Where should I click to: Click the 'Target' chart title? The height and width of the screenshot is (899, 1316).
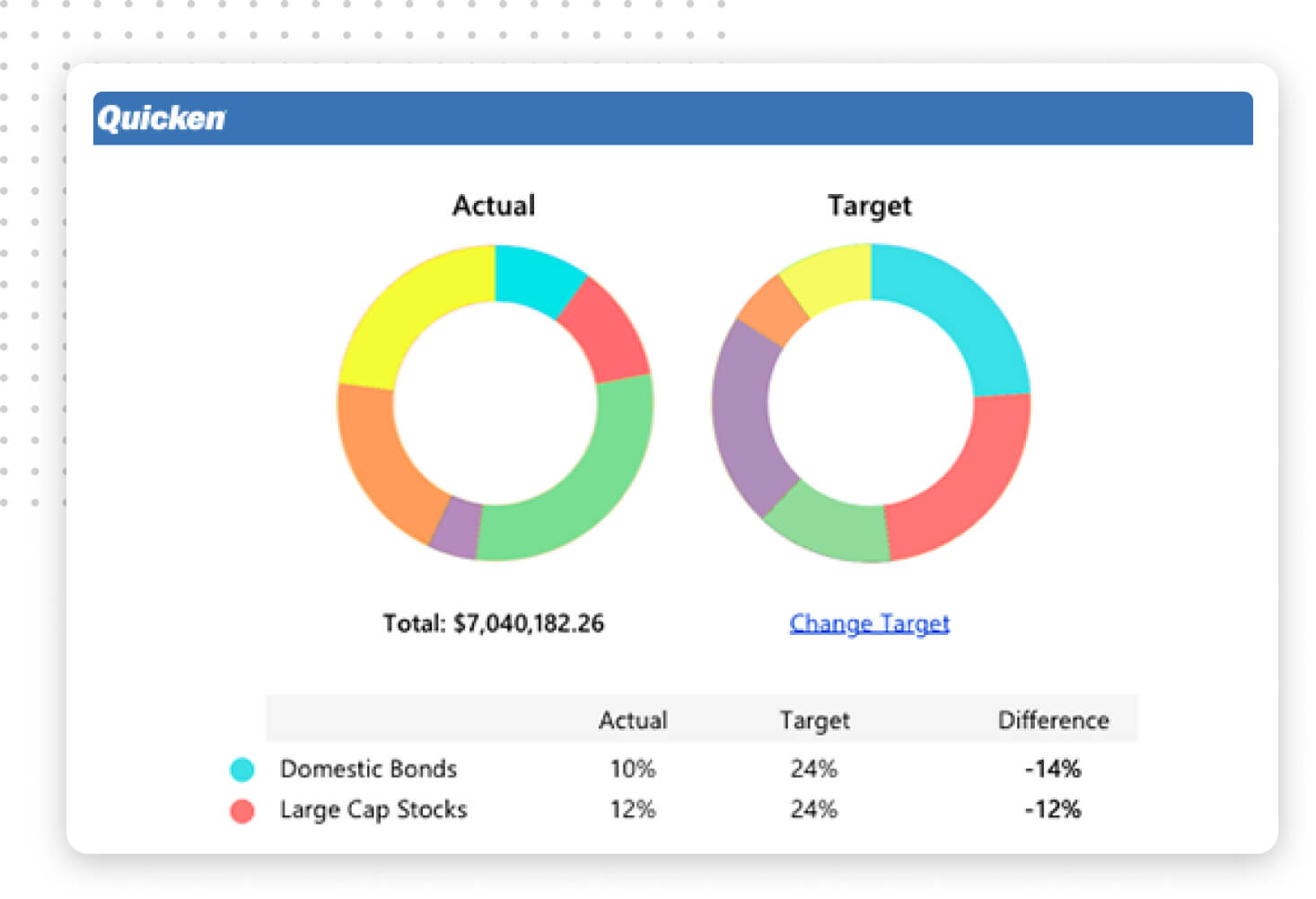[x=869, y=207]
